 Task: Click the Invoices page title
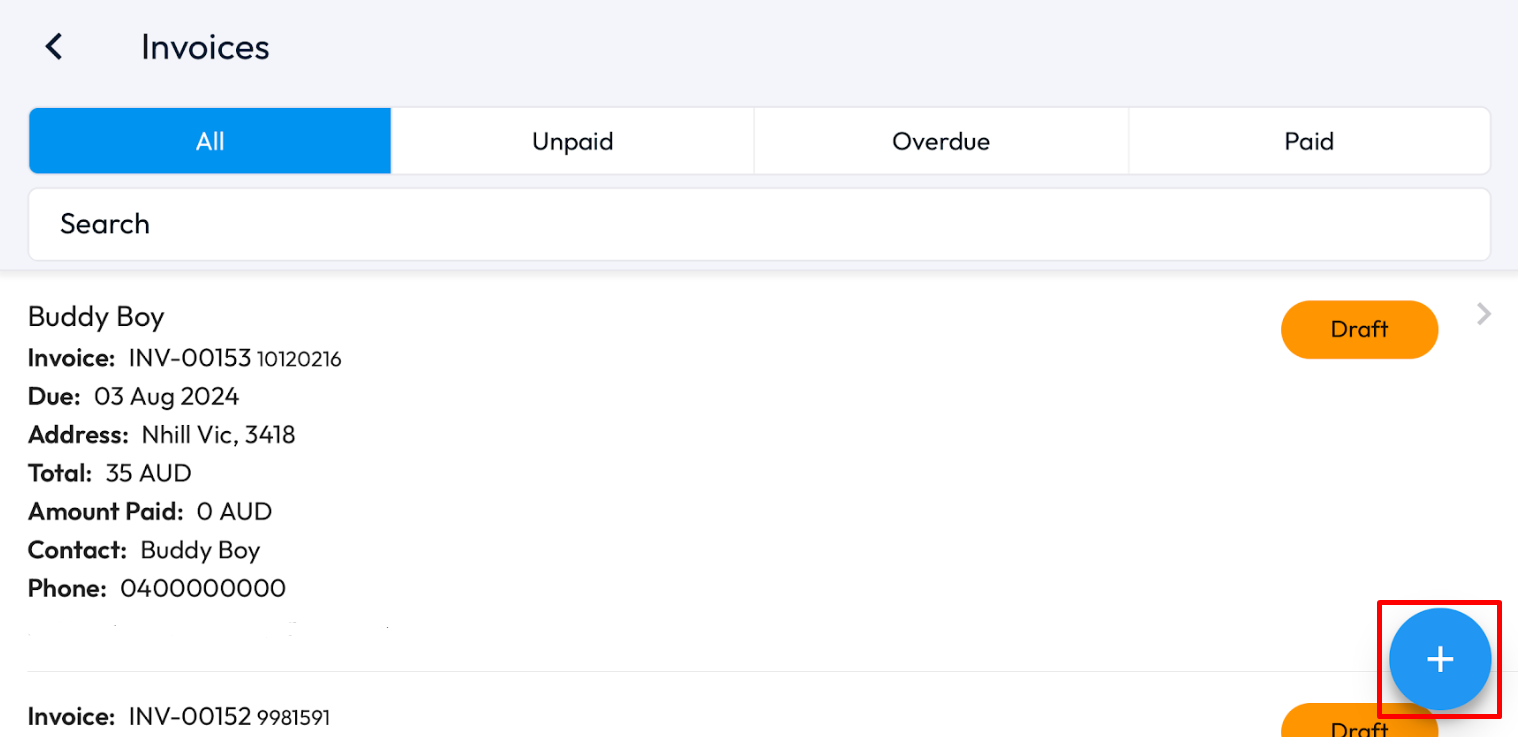205,47
